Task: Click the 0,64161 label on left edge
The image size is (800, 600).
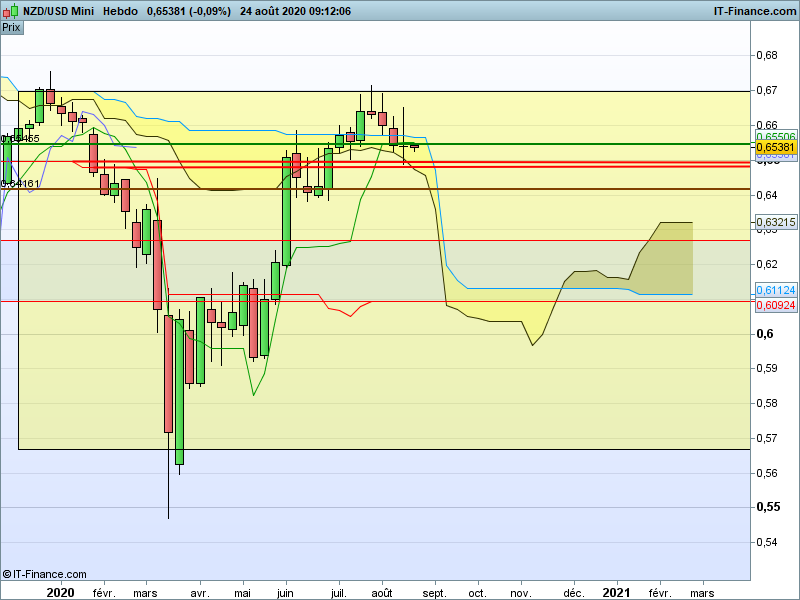Action: pos(20,183)
